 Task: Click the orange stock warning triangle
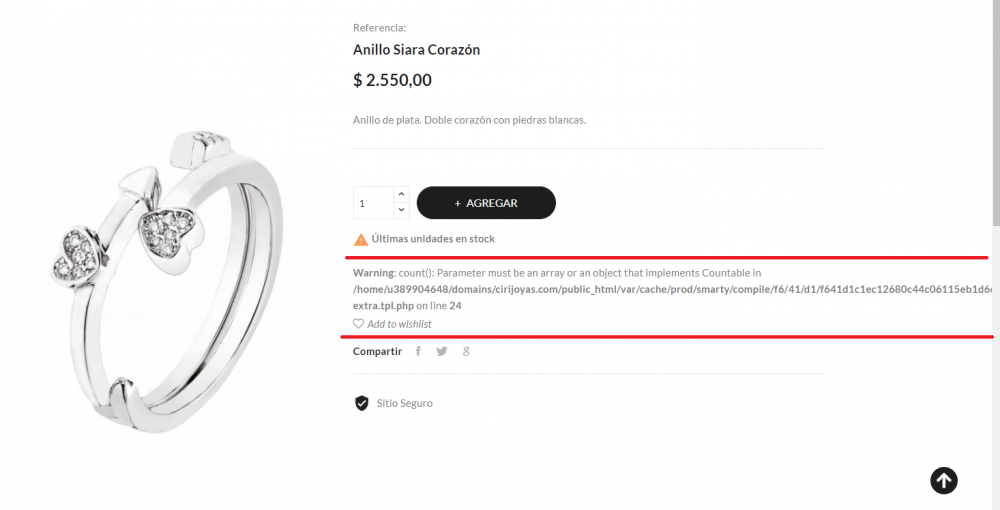coord(361,239)
